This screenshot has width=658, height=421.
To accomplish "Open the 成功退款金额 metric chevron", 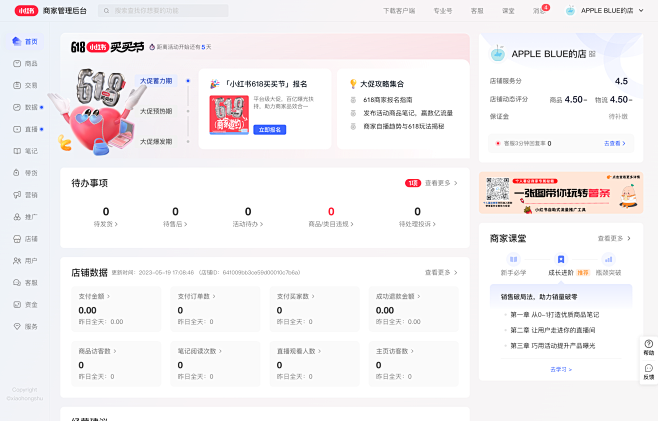I will (419, 296).
